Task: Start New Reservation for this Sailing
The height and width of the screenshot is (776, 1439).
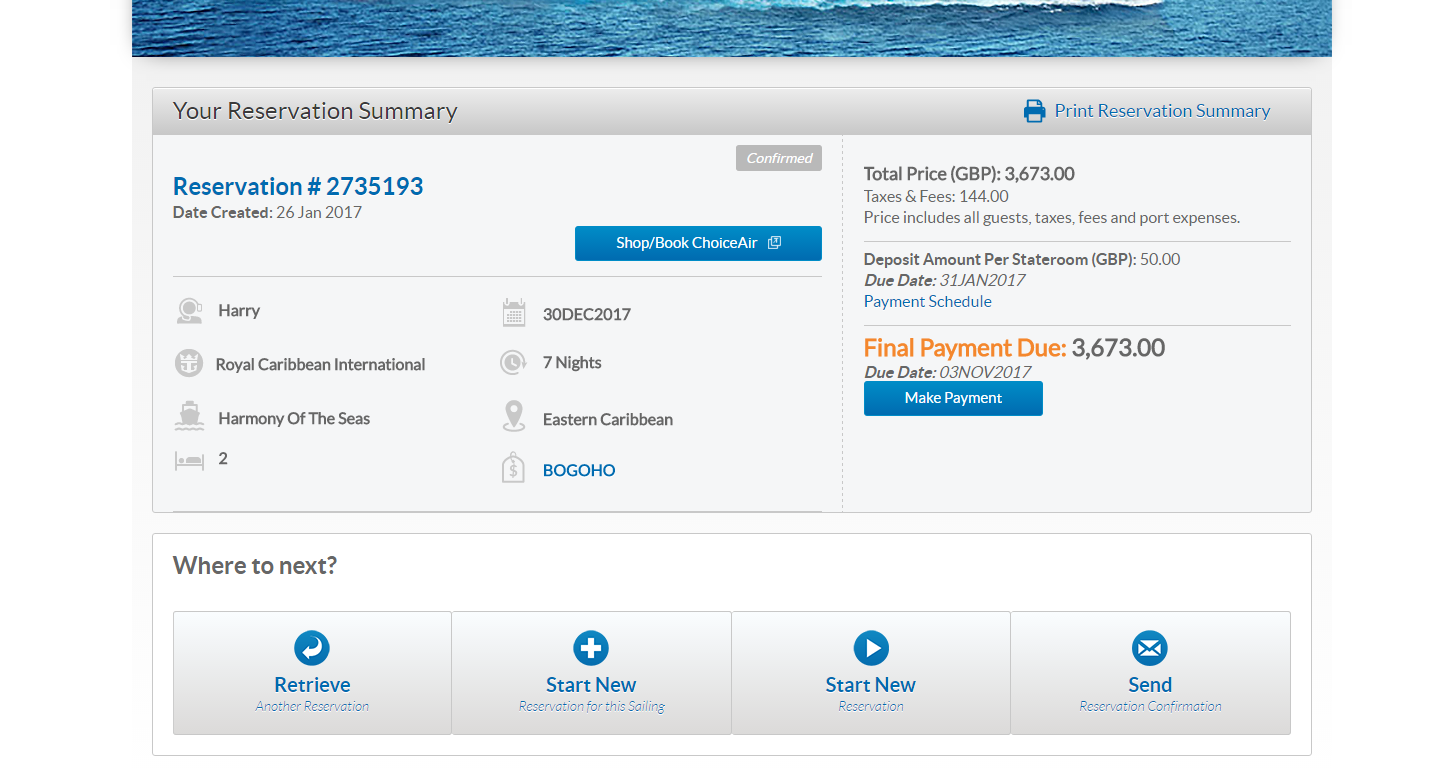Action: click(591, 673)
